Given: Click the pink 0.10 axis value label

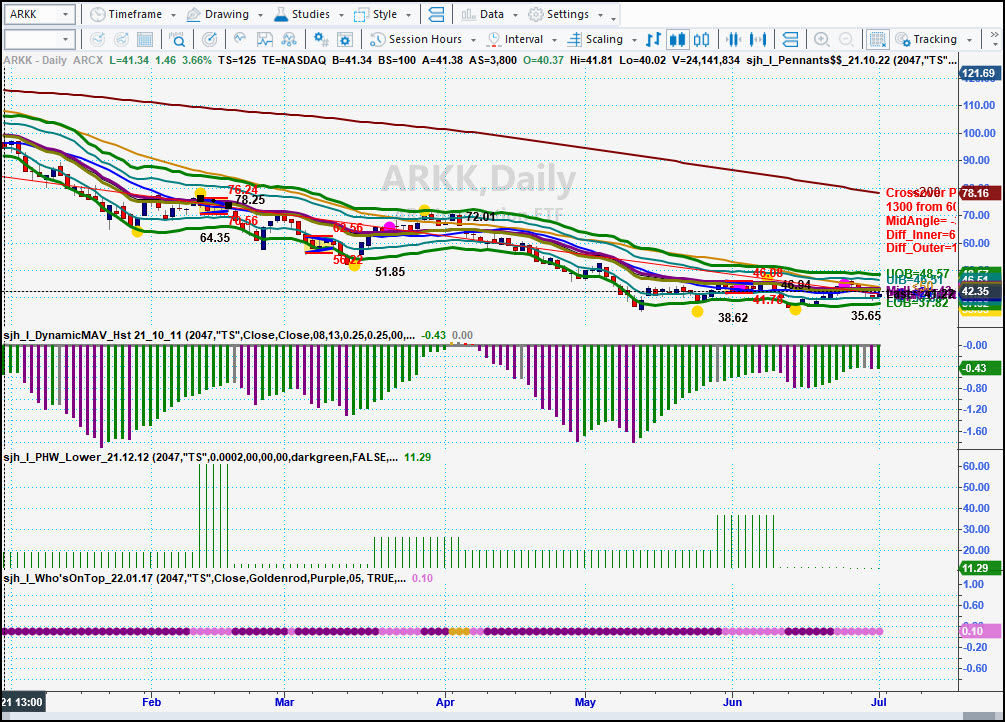Looking at the screenshot, I should (979, 631).
